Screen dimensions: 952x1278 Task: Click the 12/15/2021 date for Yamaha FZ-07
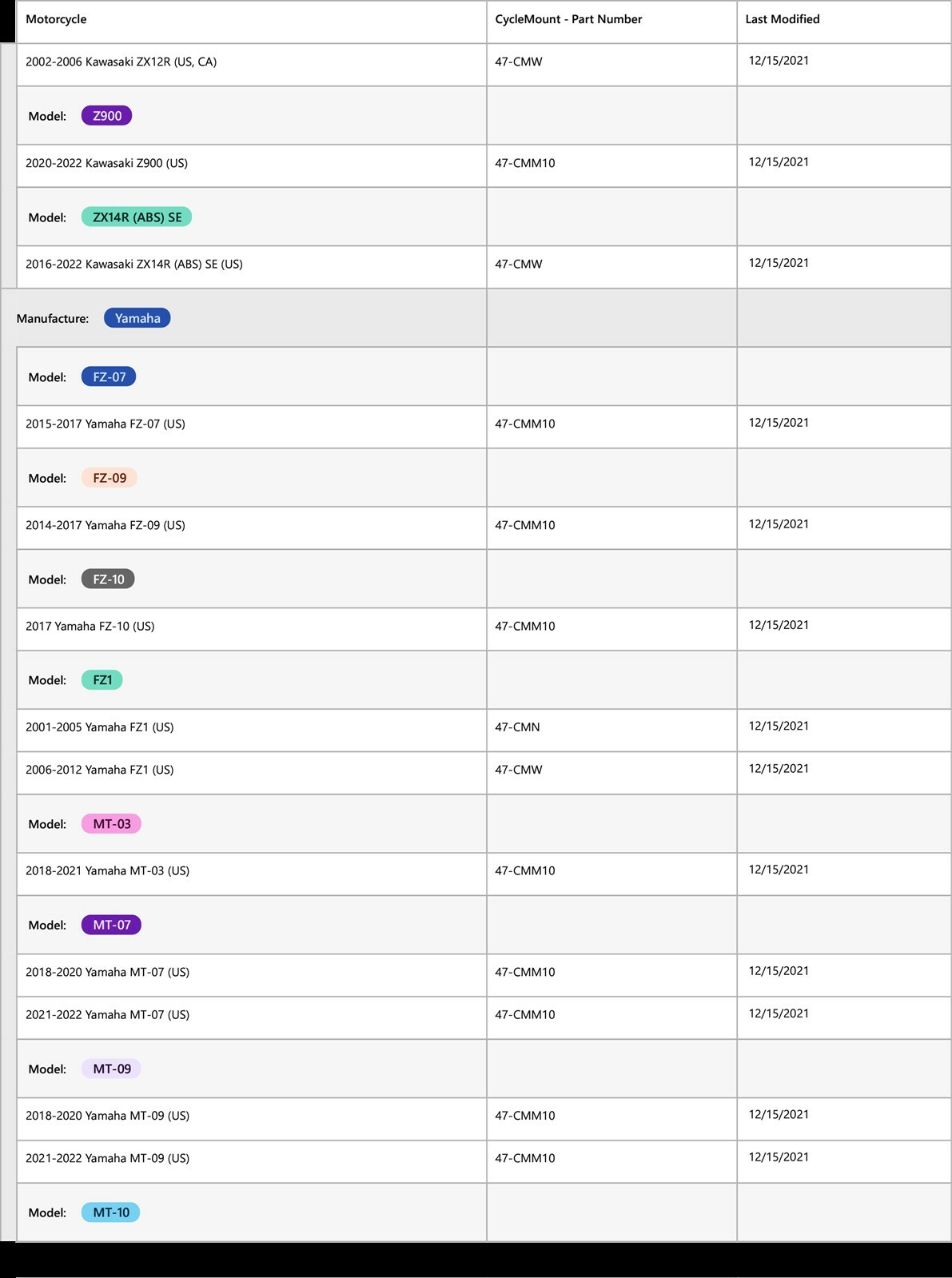point(779,423)
